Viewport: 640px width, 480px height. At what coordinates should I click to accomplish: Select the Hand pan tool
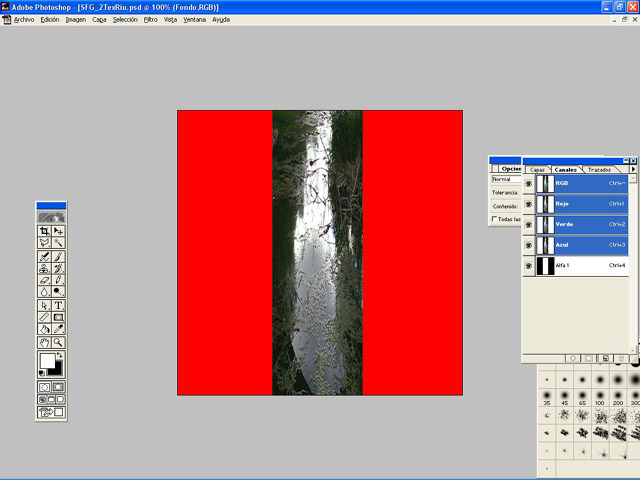tap(44, 342)
